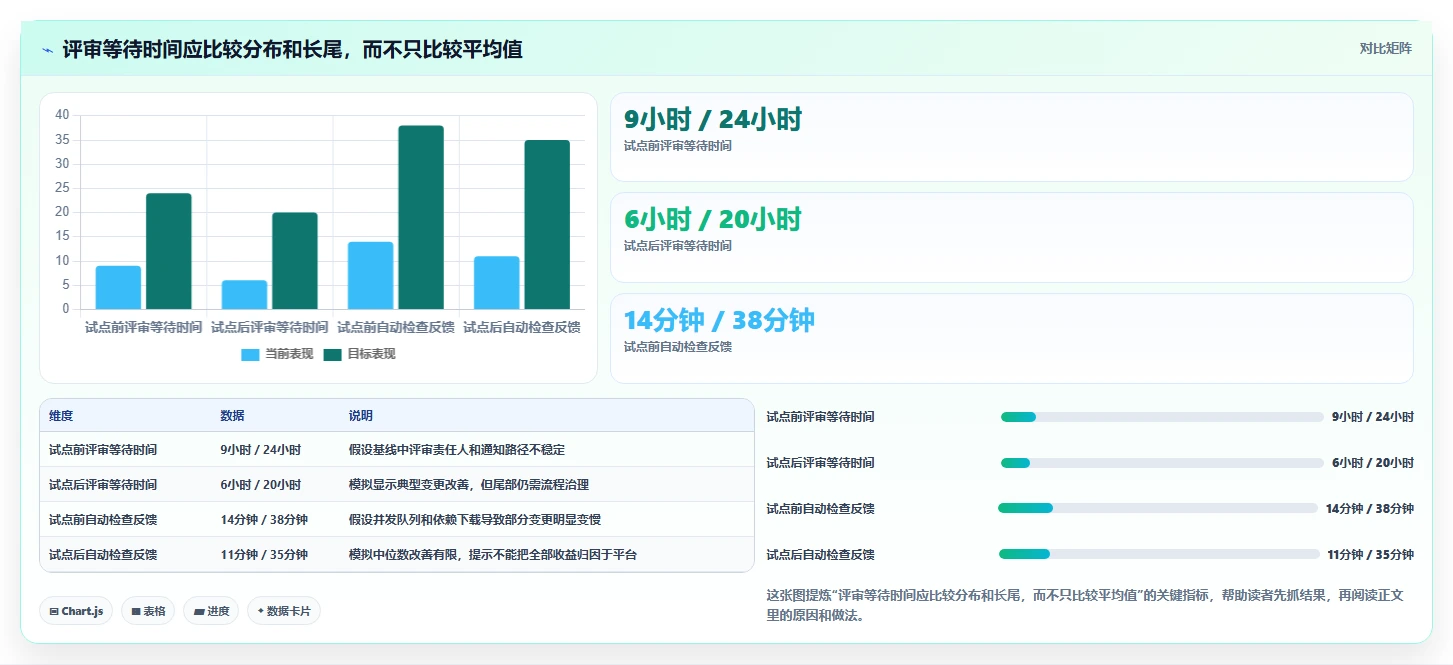1453x665 pixels.
Task: Click the y-axis value 40
Action: (62, 115)
